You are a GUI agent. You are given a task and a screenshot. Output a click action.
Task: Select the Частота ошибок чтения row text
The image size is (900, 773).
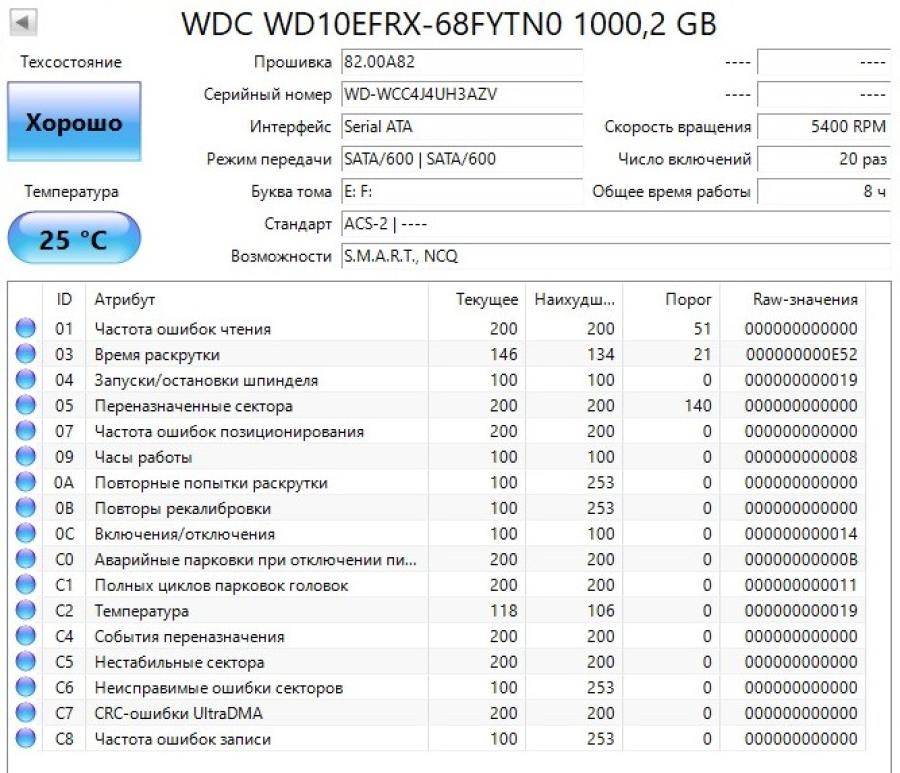183,329
